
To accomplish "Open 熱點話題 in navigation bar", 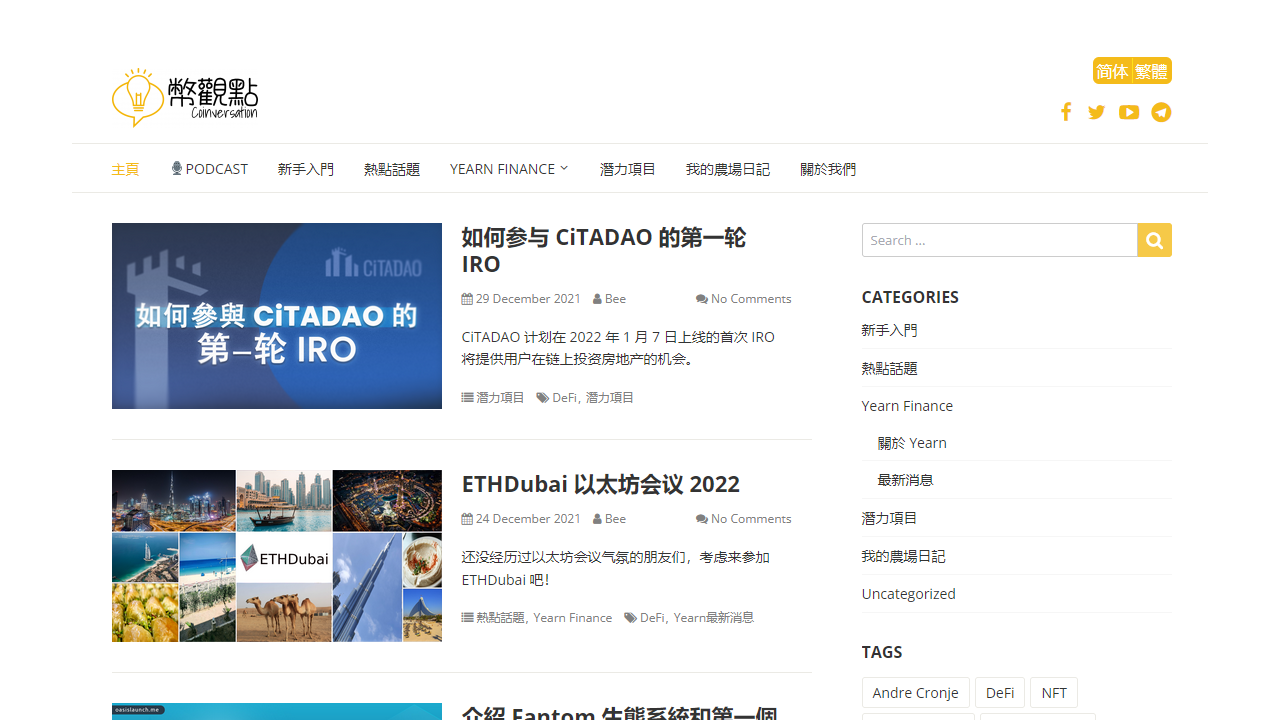I will click(x=392, y=169).
